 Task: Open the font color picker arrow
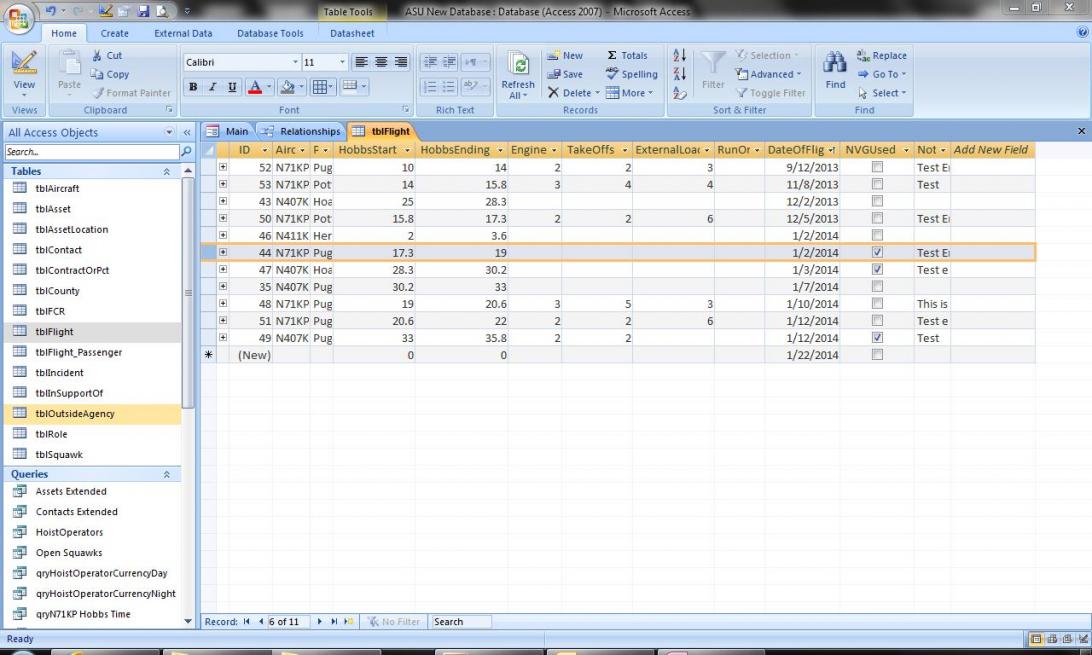(x=269, y=88)
